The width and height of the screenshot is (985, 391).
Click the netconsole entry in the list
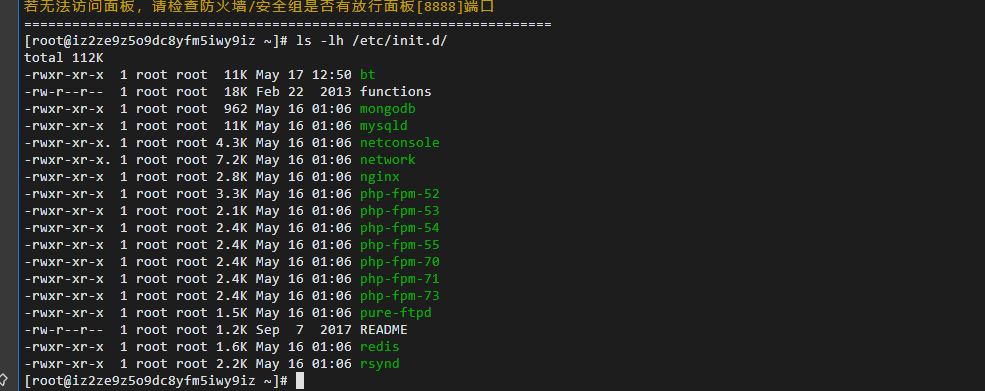tap(400, 143)
